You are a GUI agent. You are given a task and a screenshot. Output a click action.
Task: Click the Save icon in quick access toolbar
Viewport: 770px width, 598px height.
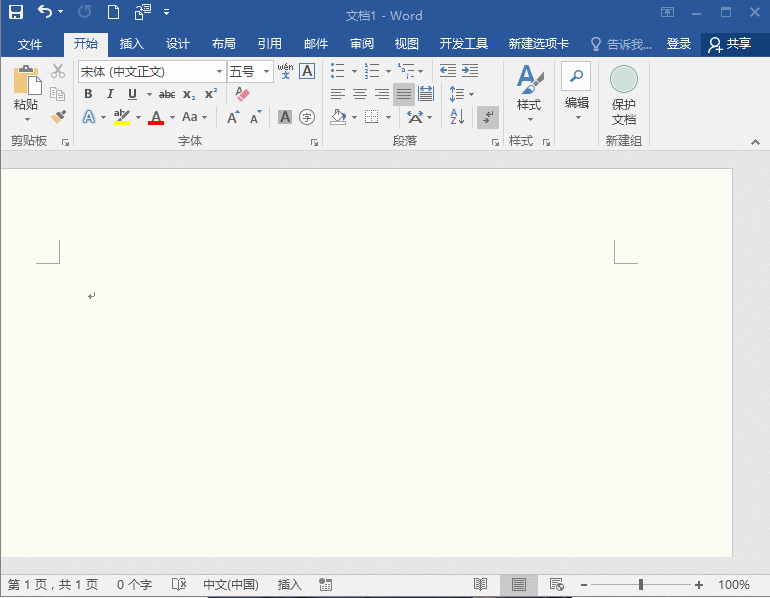pos(16,12)
